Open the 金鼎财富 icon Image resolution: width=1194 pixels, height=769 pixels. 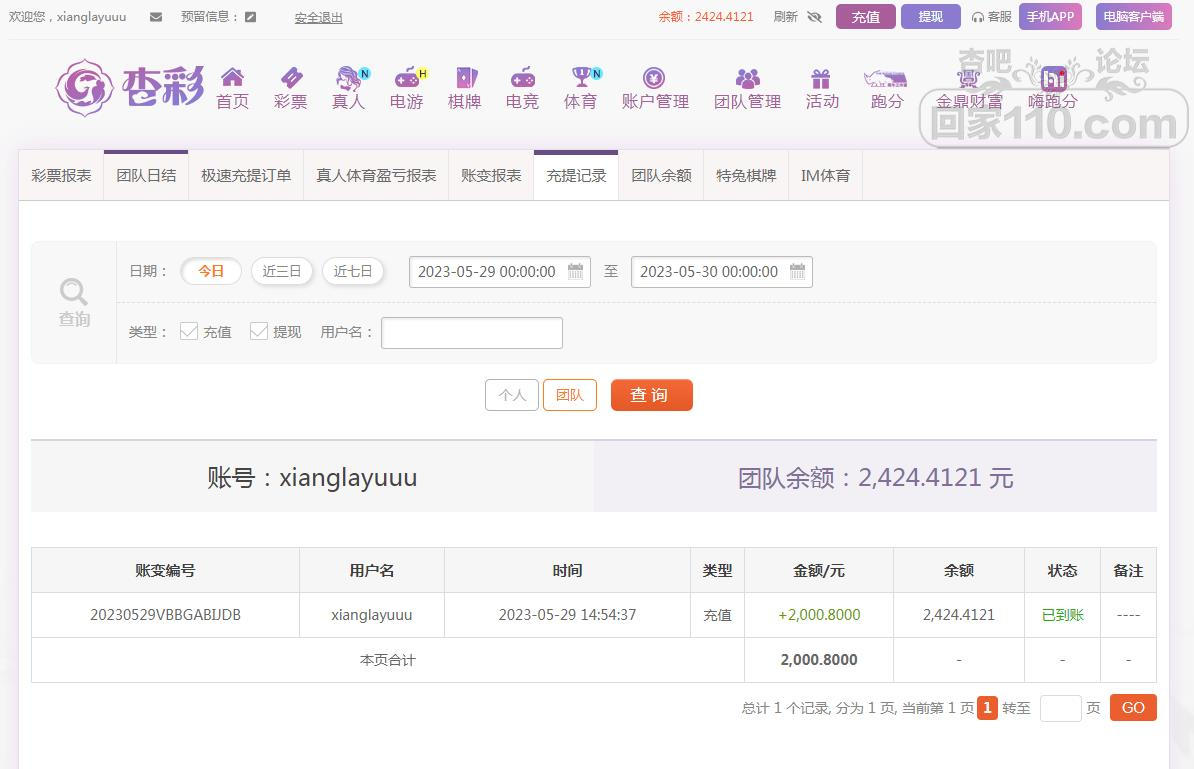[969, 78]
